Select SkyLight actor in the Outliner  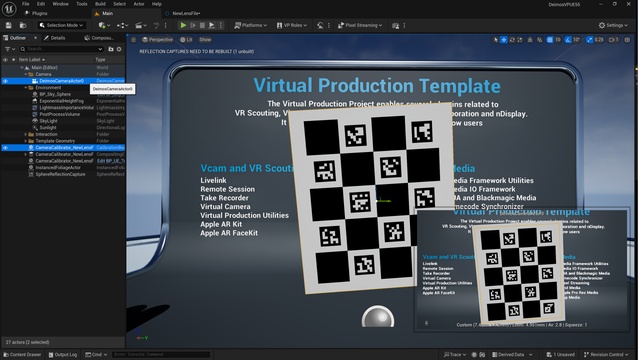click(48, 121)
